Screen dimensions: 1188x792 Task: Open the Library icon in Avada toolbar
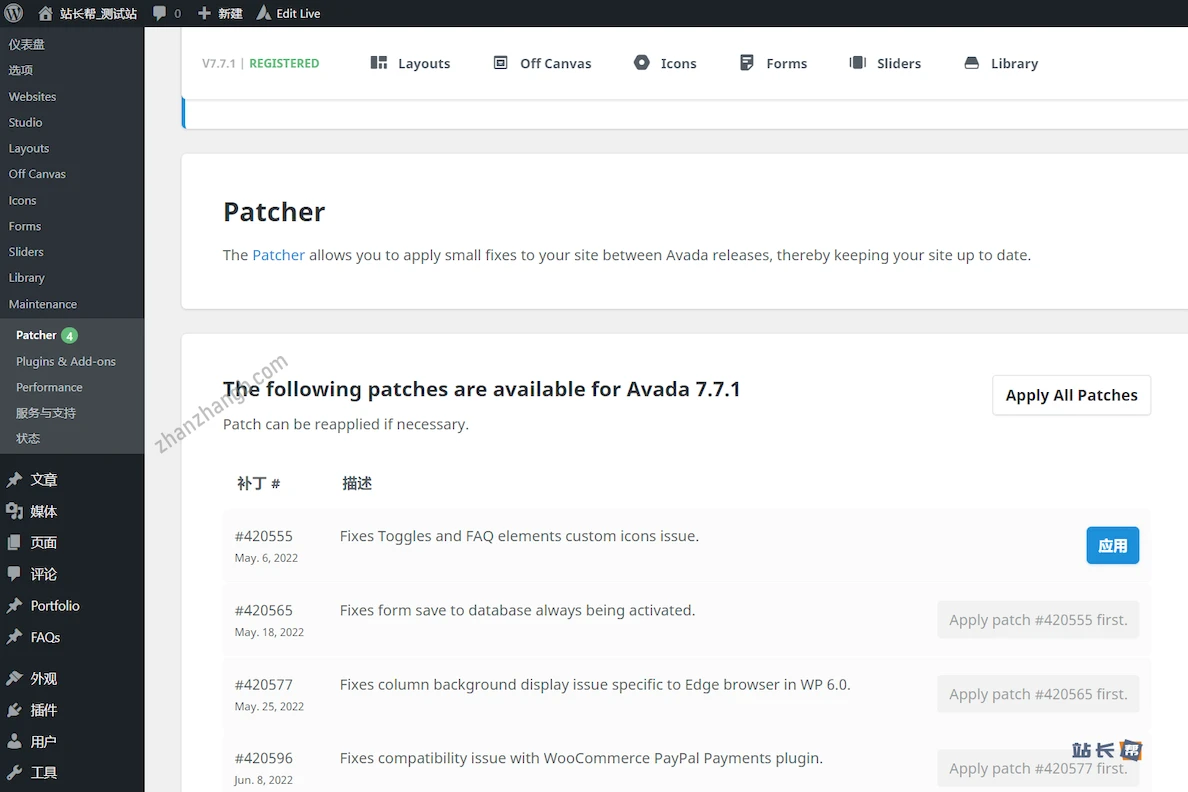pyautogui.click(x=971, y=63)
